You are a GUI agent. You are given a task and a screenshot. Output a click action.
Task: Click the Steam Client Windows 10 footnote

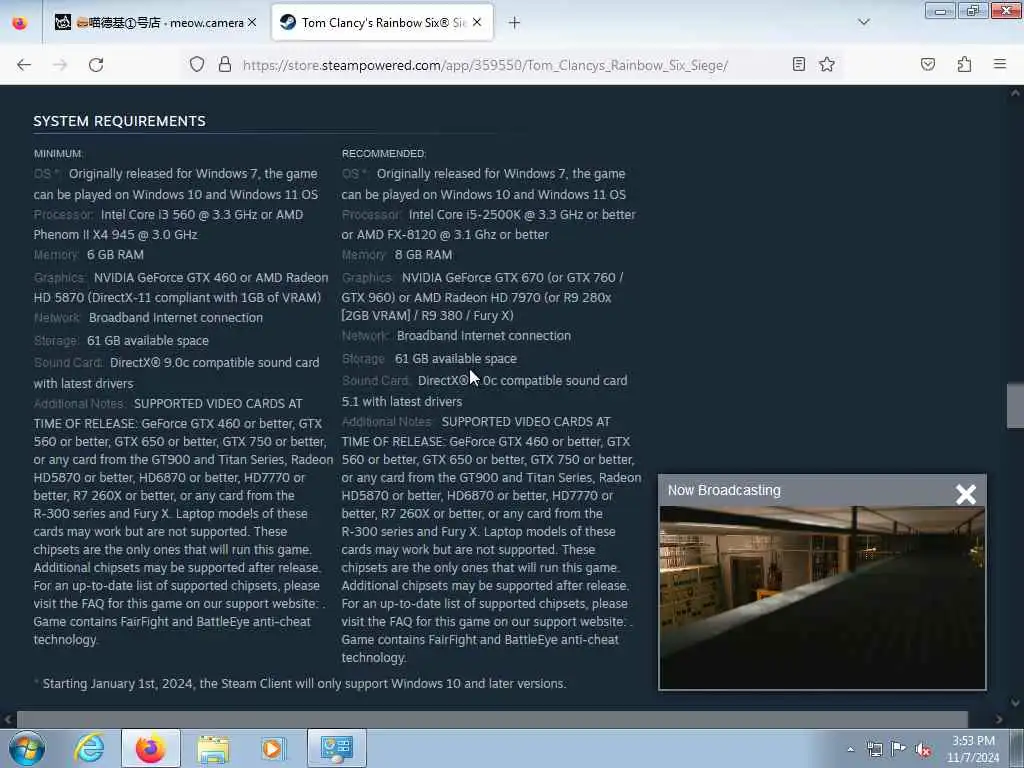[x=300, y=684]
